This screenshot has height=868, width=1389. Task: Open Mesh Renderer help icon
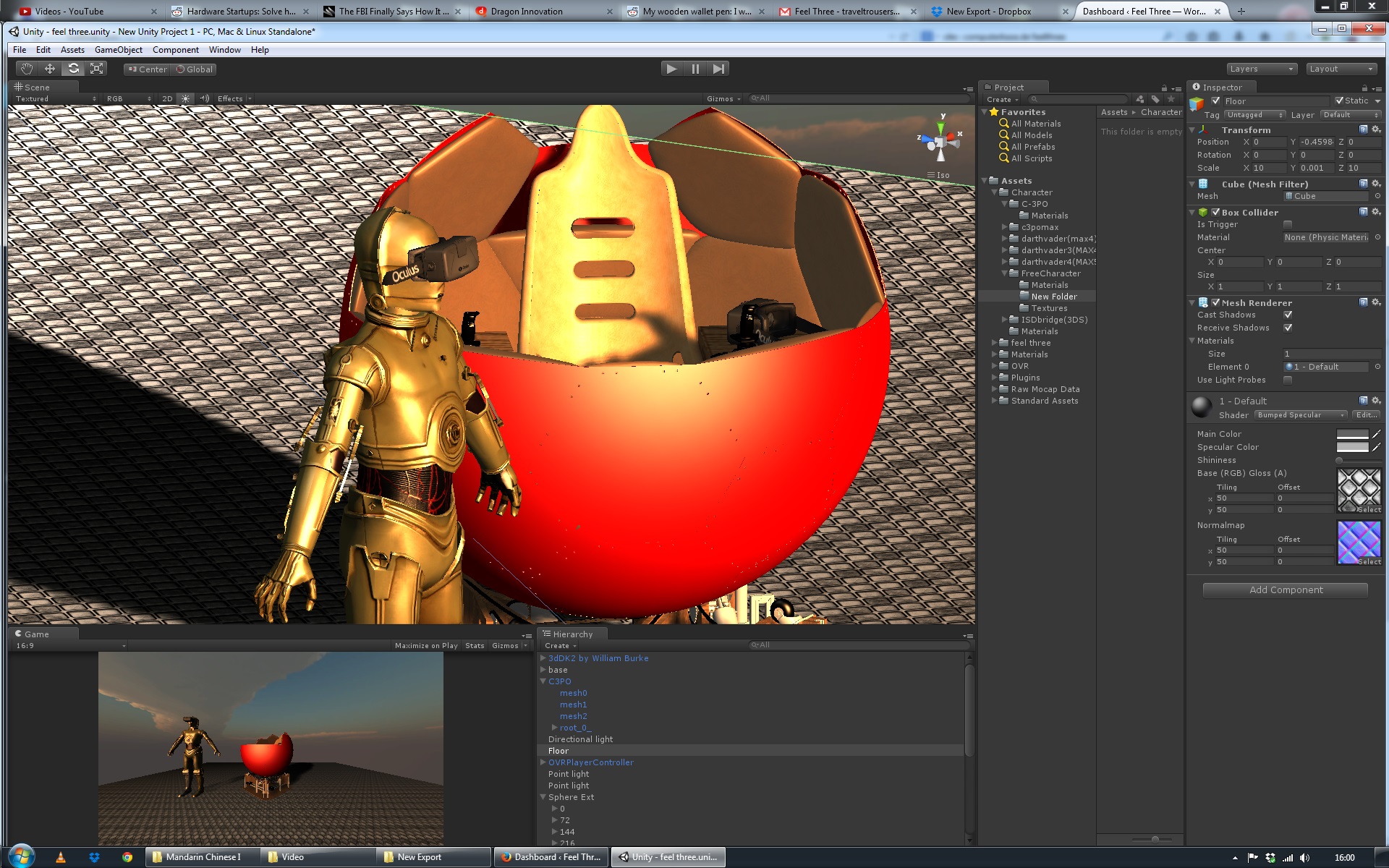pyautogui.click(x=1363, y=302)
